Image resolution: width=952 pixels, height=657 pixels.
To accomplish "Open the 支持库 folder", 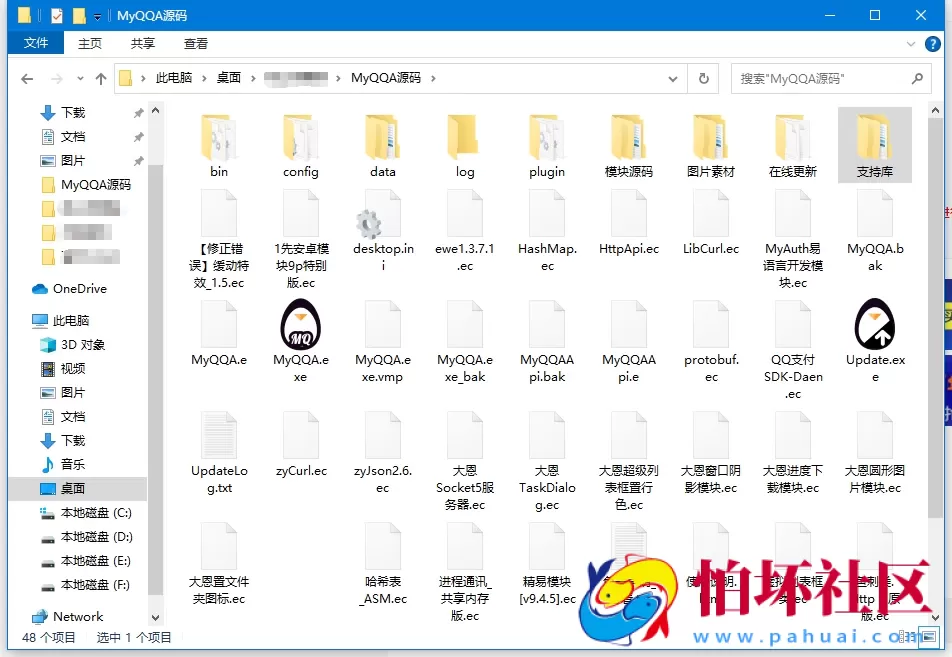I will [x=874, y=140].
